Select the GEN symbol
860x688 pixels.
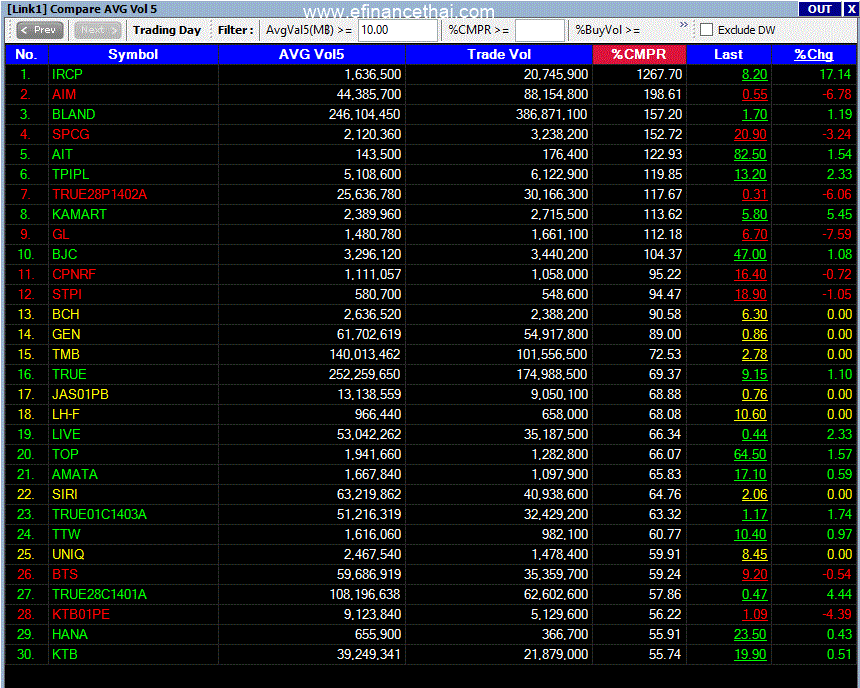[66, 335]
